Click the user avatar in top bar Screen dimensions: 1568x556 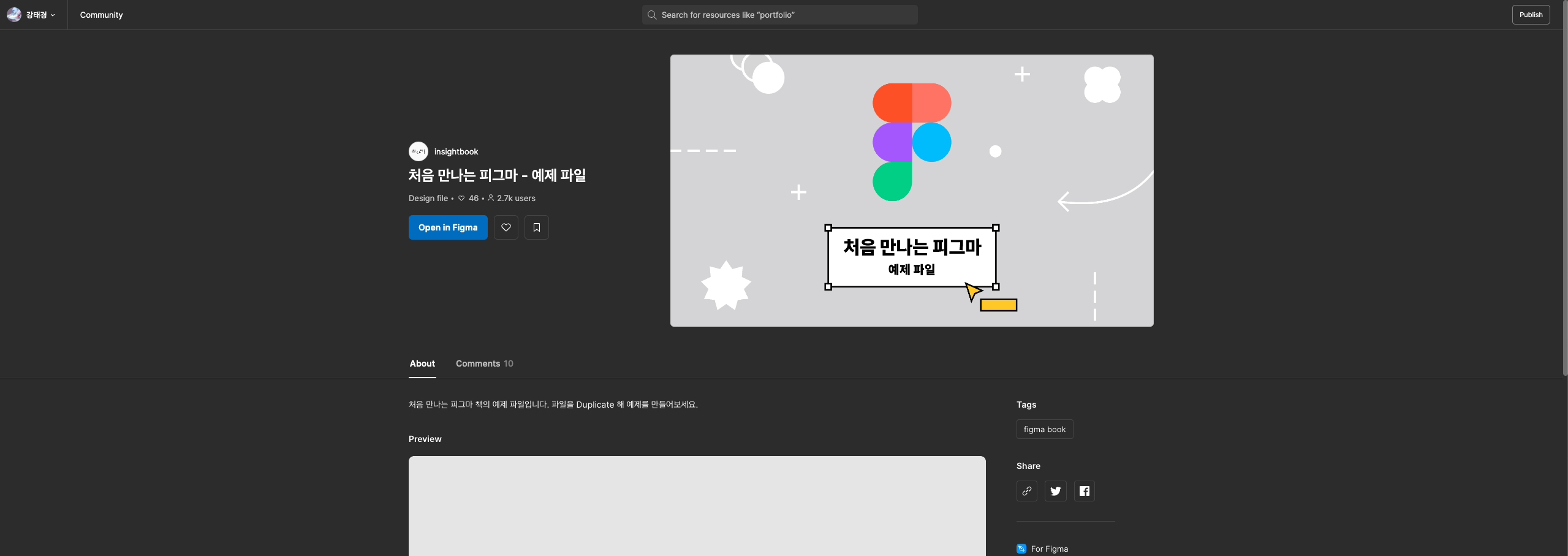14,15
